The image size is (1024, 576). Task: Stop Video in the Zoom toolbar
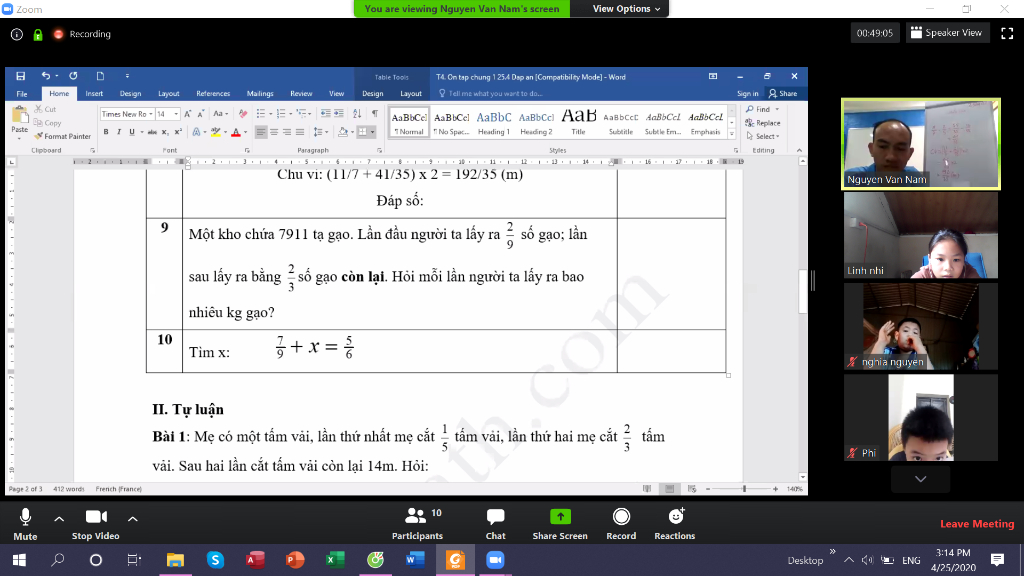(x=95, y=524)
